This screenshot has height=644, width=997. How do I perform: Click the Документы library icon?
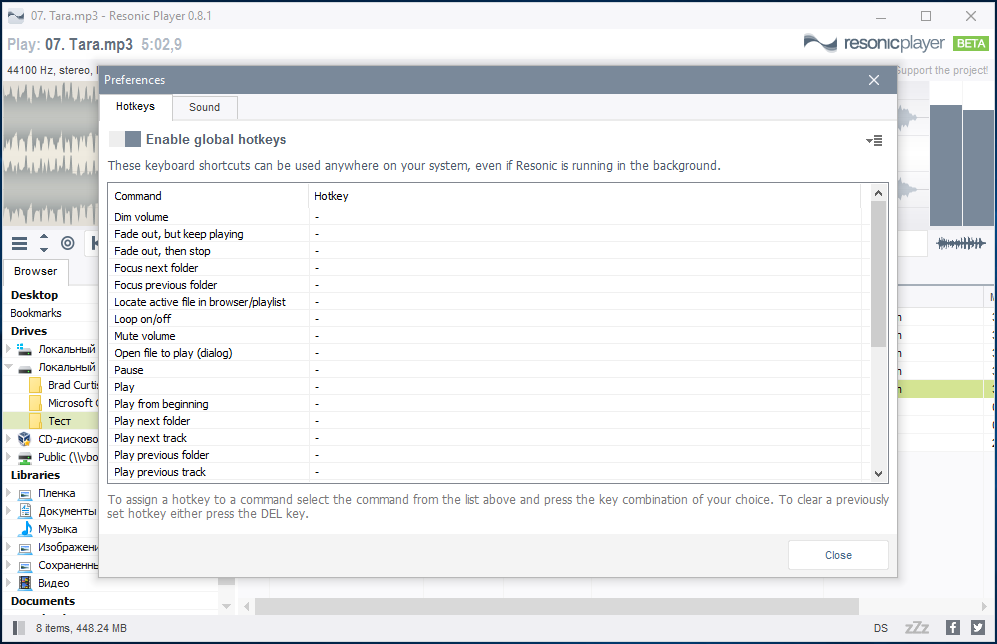pos(25,510)
